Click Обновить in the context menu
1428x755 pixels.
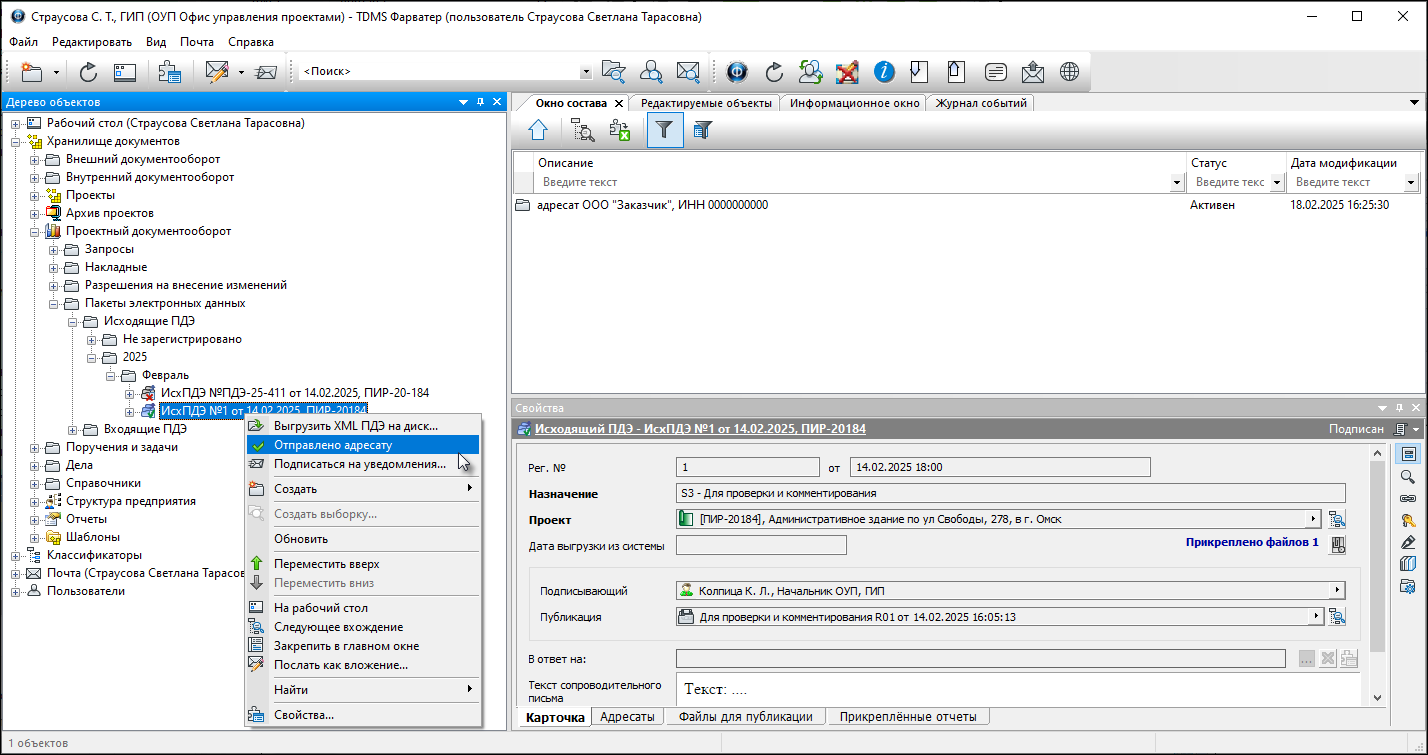click(x=363, y=539)
